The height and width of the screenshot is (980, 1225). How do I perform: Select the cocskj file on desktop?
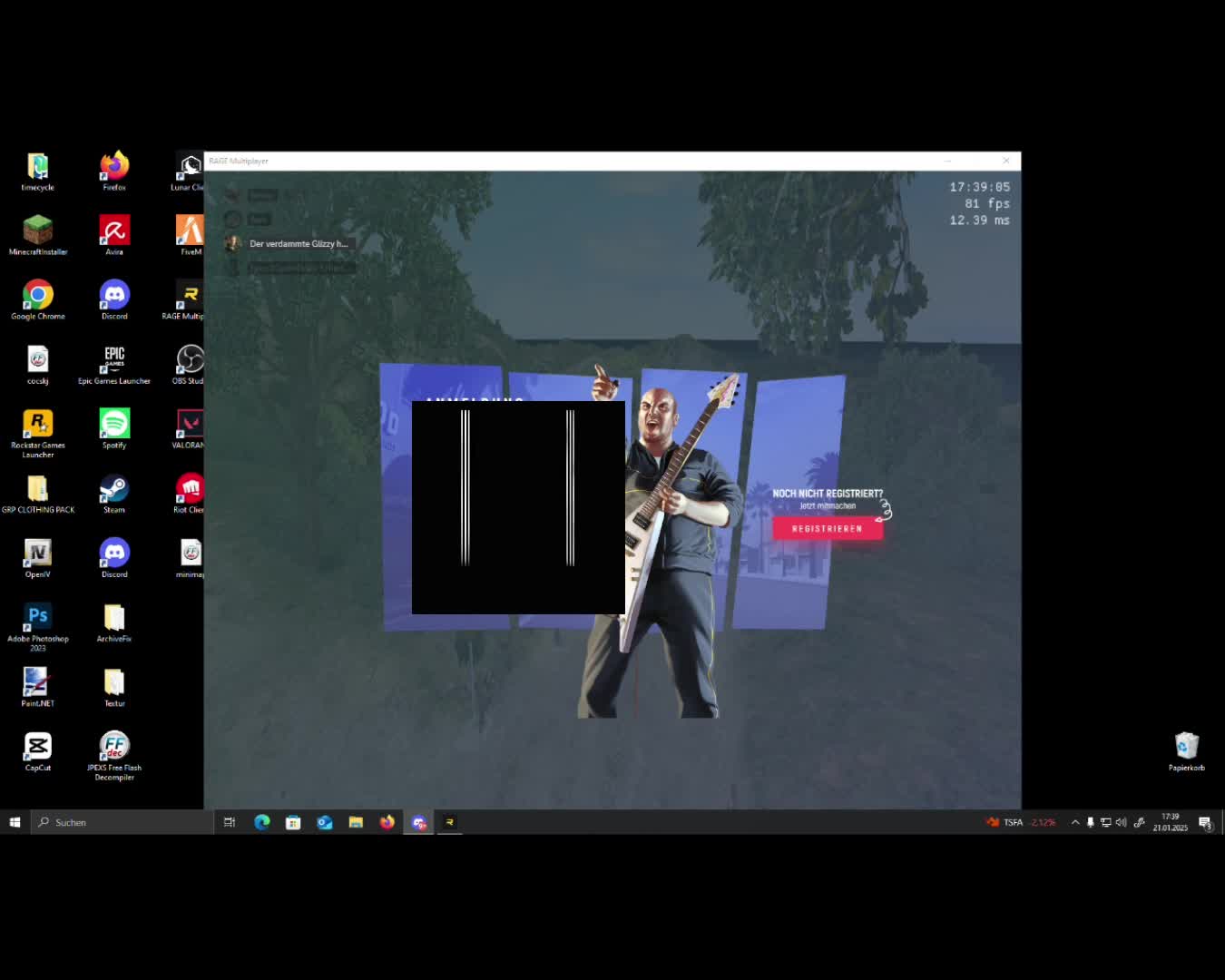37,365
